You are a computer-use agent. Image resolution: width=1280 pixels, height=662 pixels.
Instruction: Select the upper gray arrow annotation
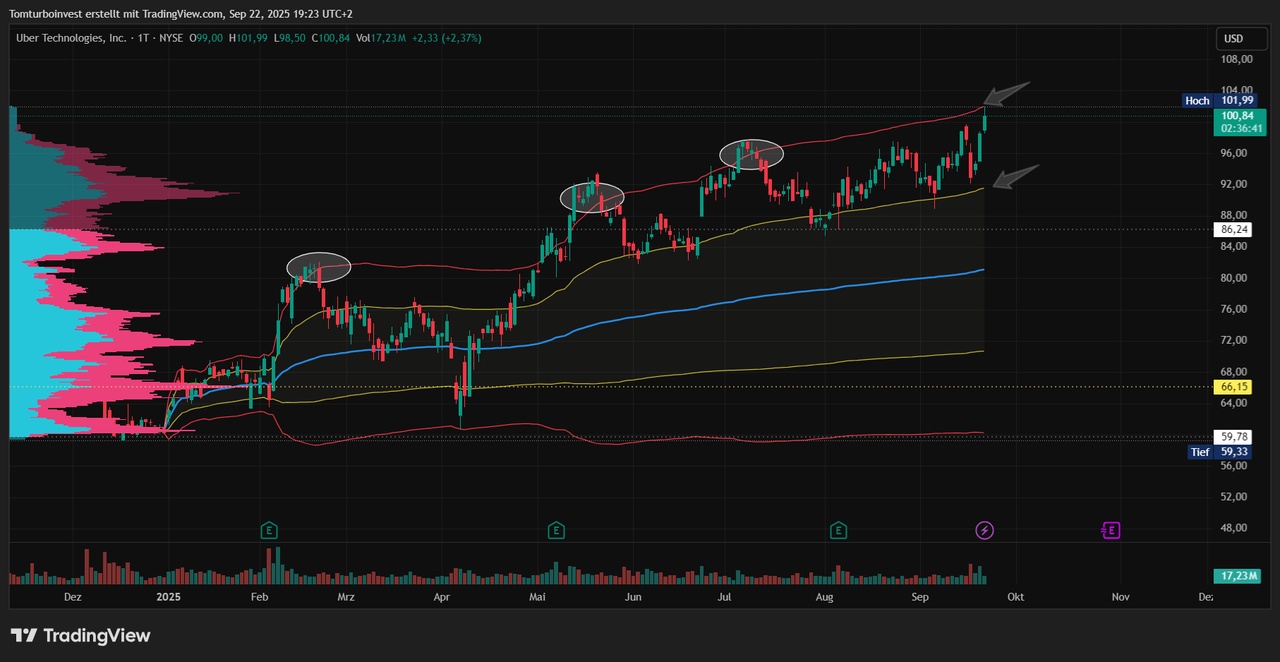(1006, 93)
